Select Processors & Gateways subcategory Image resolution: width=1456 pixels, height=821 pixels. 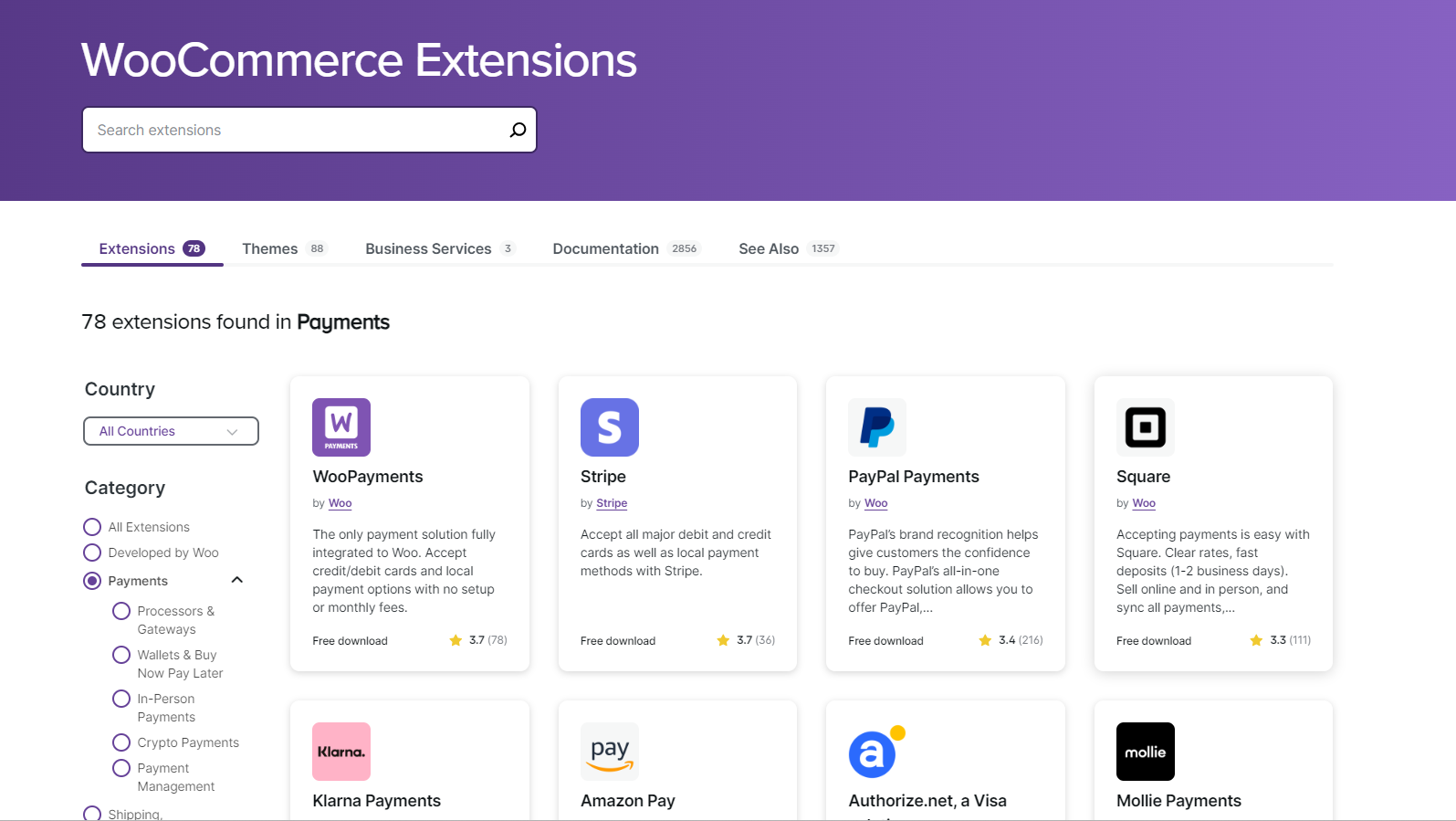tap(121, 611)
